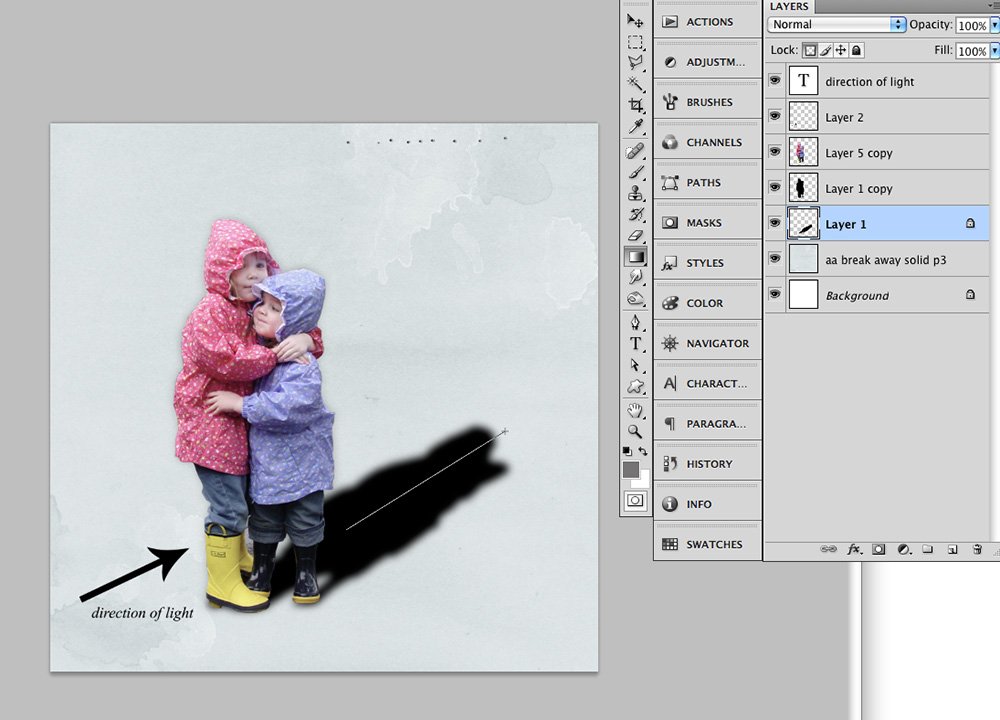Select the Custom Shape tool
The height and width of the screenshot is (720, 1000).
click(x=635, y=386)
